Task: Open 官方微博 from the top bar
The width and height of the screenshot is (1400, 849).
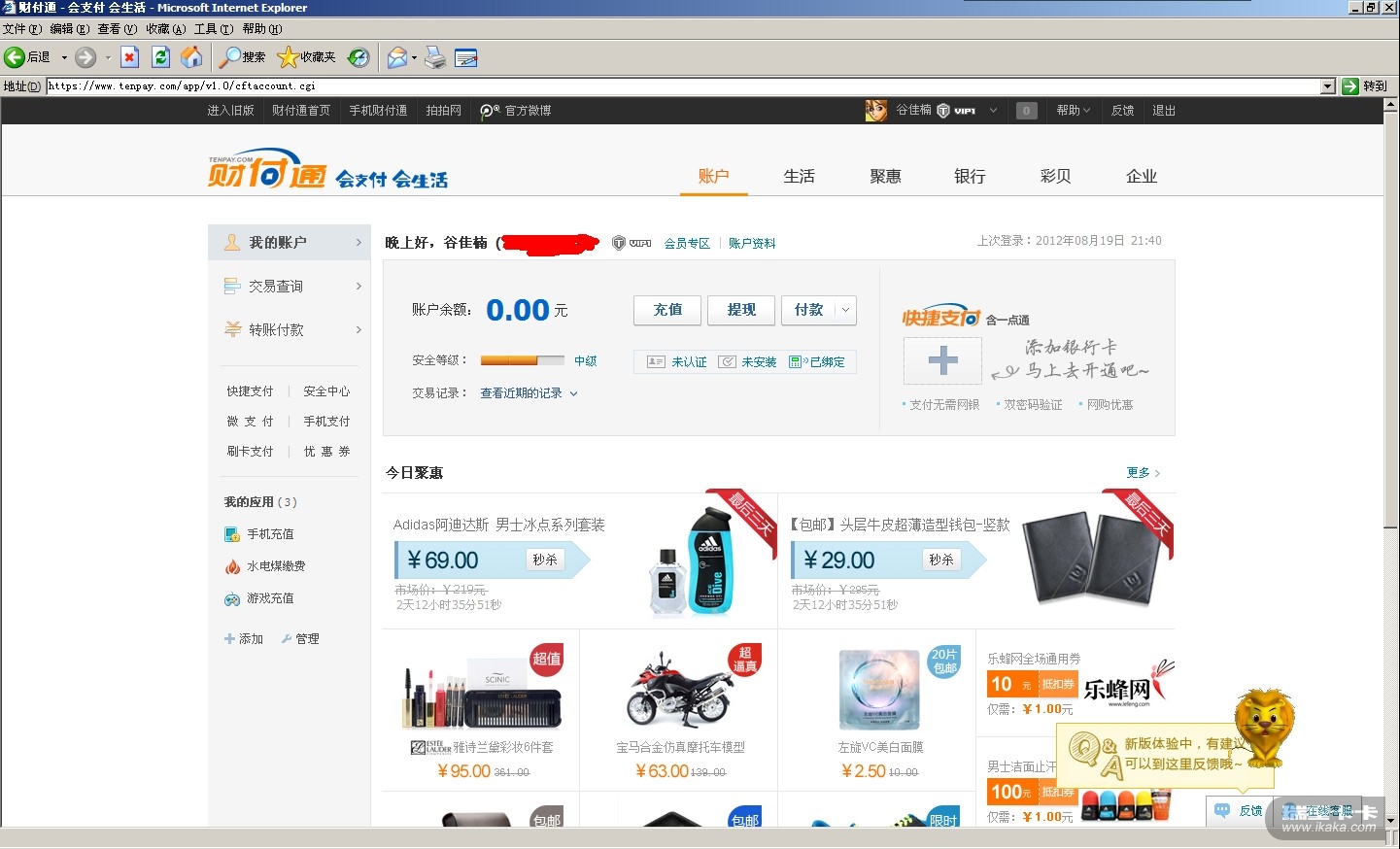Action: pyautogui.click(x=516, y=111)
